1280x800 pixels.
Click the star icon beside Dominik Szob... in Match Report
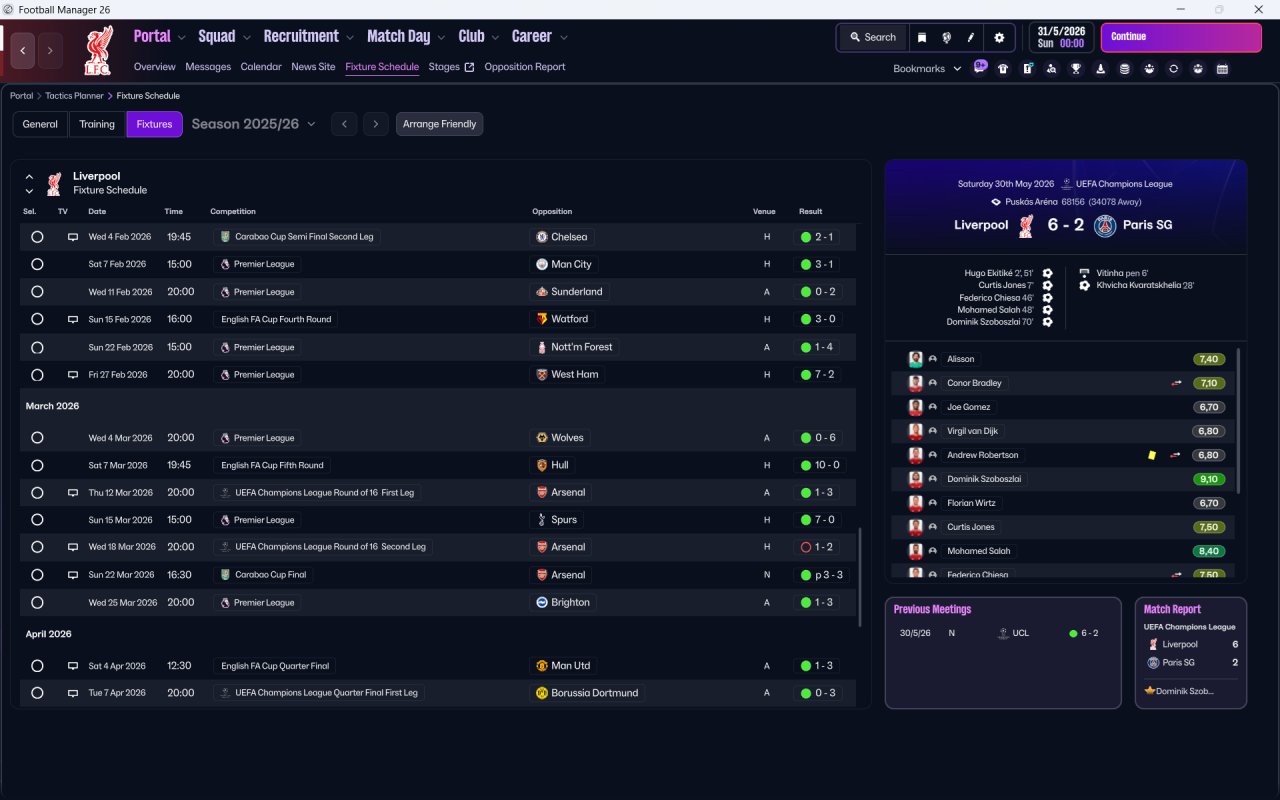click(x=1150, y=691)
